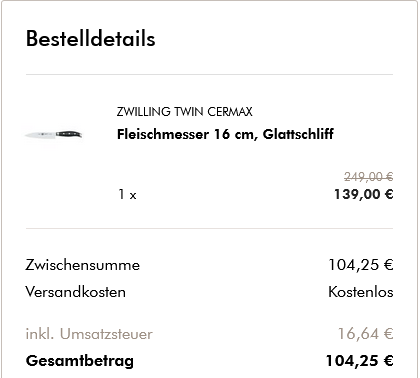The width and height of the screenshot is (420, 378).
Task: Click the divider line below Bestelldetails heading
Action: [209, 75]
